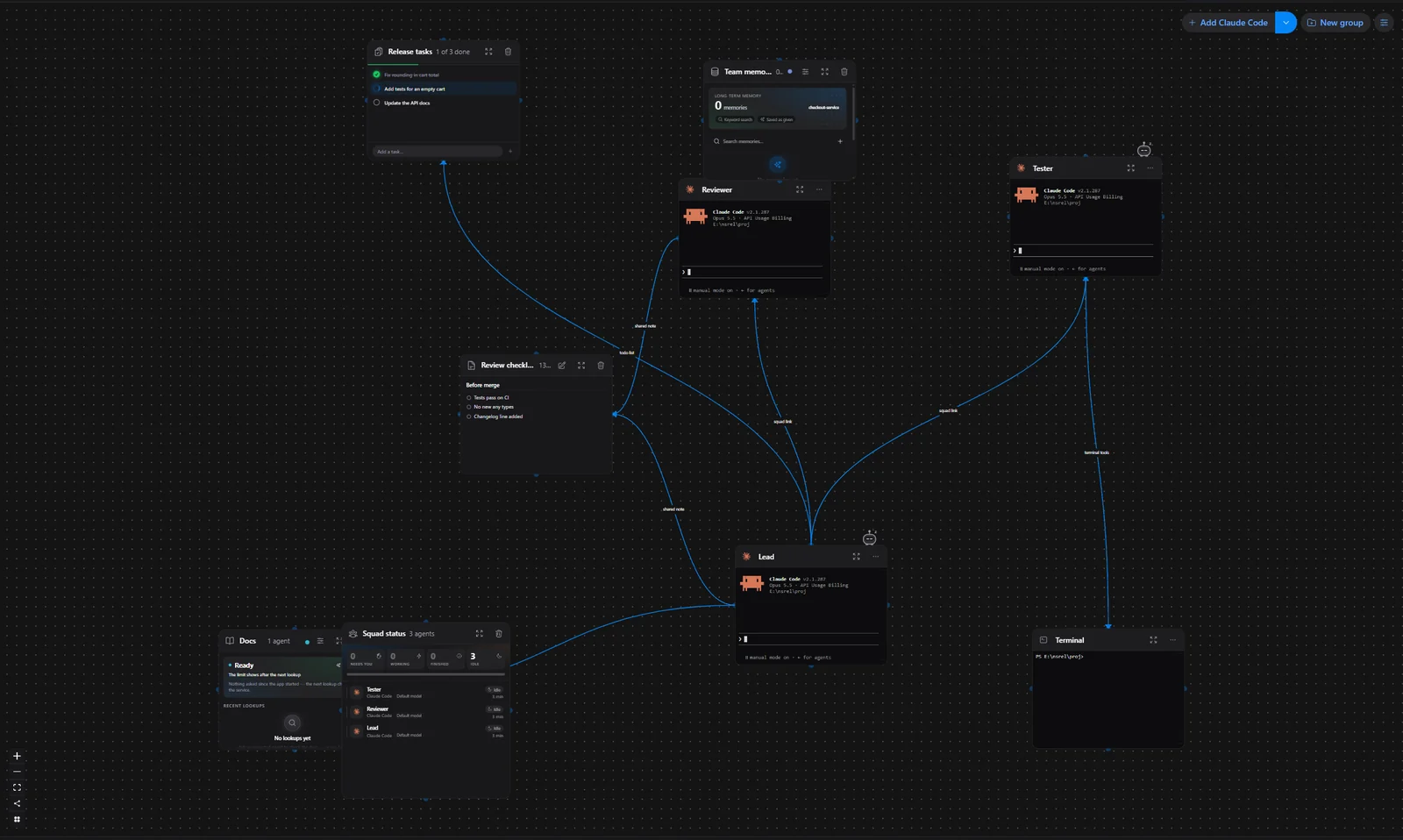Delete the Squad status card
The height and width of the screenshot is (840, 1403).
click(x=499, y=634)
